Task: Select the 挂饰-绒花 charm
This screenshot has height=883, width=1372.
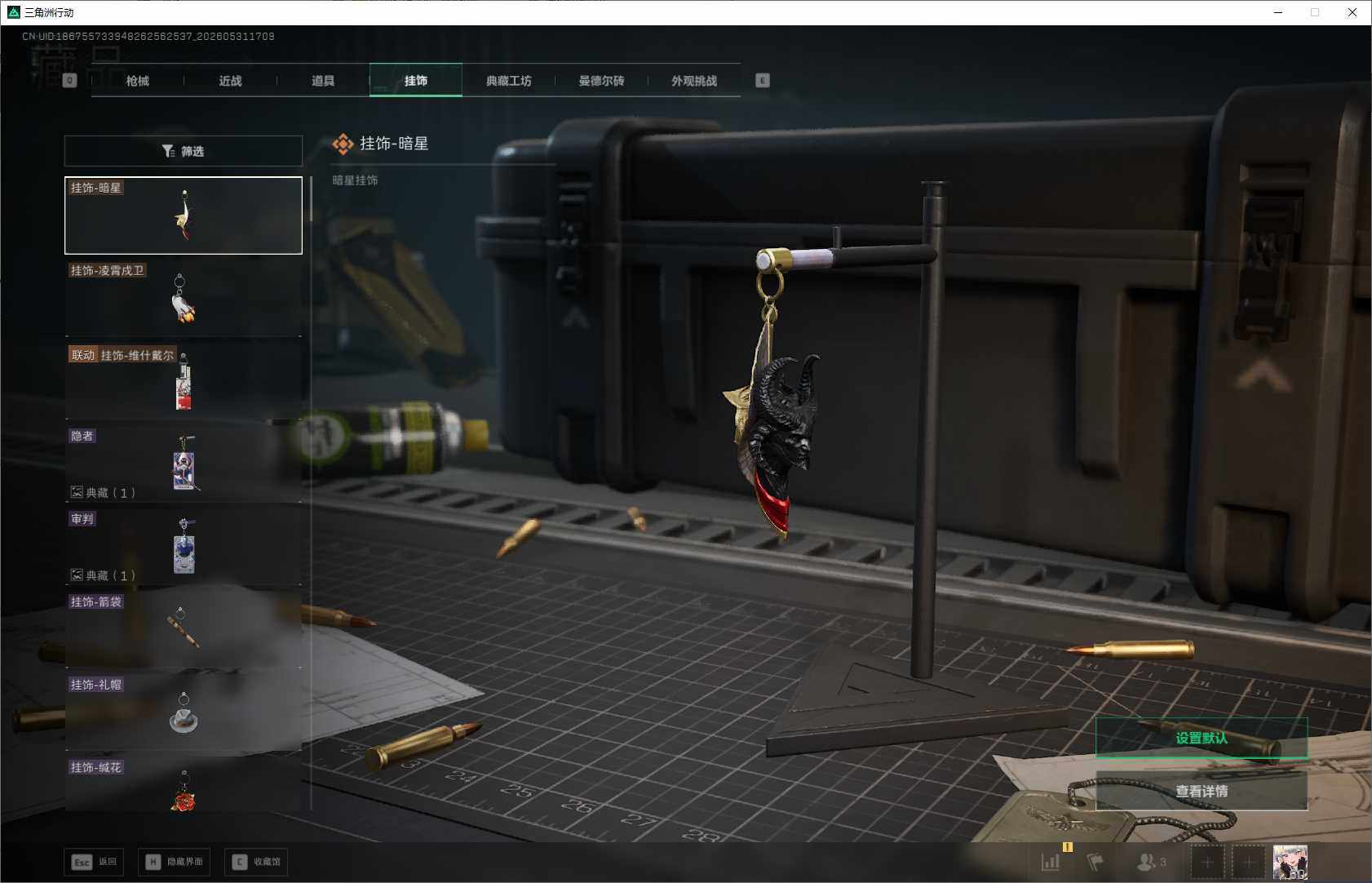Action: coord(184,784)
